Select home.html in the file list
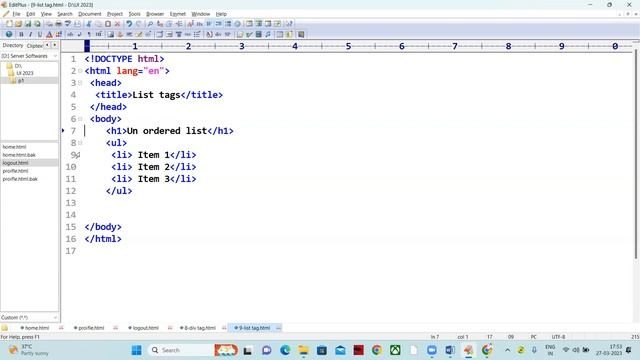 [x=14, y=147]
